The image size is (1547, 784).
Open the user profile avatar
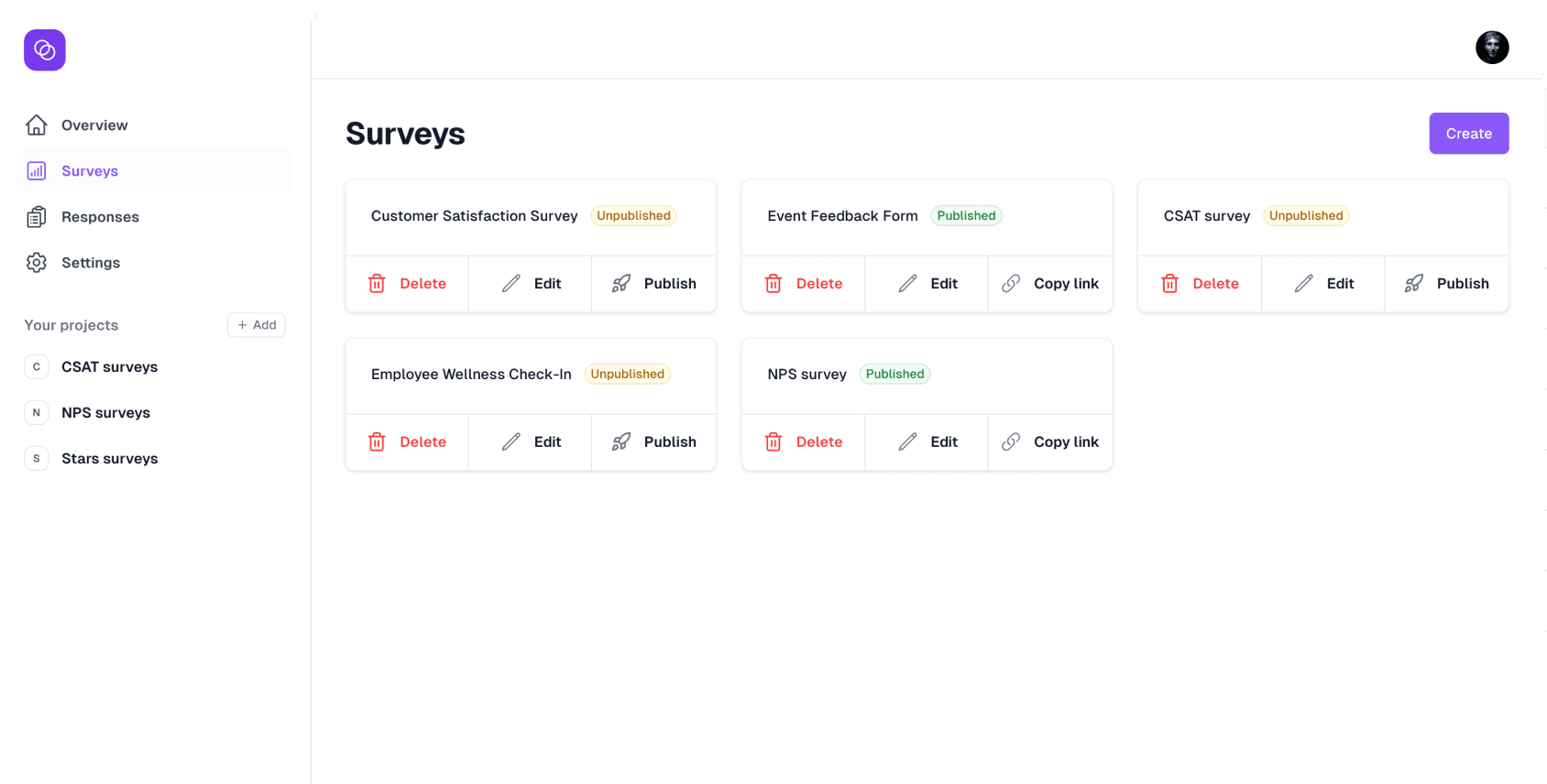(x=1491, y=48)
